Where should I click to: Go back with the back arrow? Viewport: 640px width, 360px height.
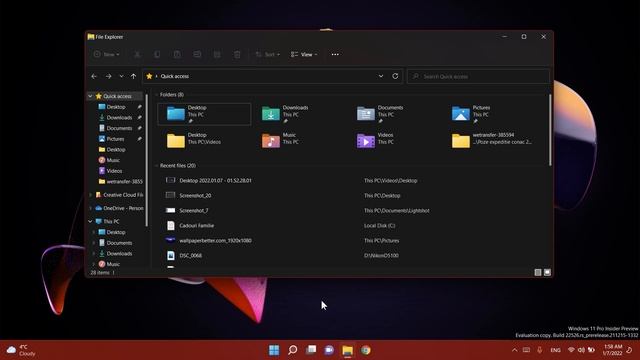pos(94,76)
